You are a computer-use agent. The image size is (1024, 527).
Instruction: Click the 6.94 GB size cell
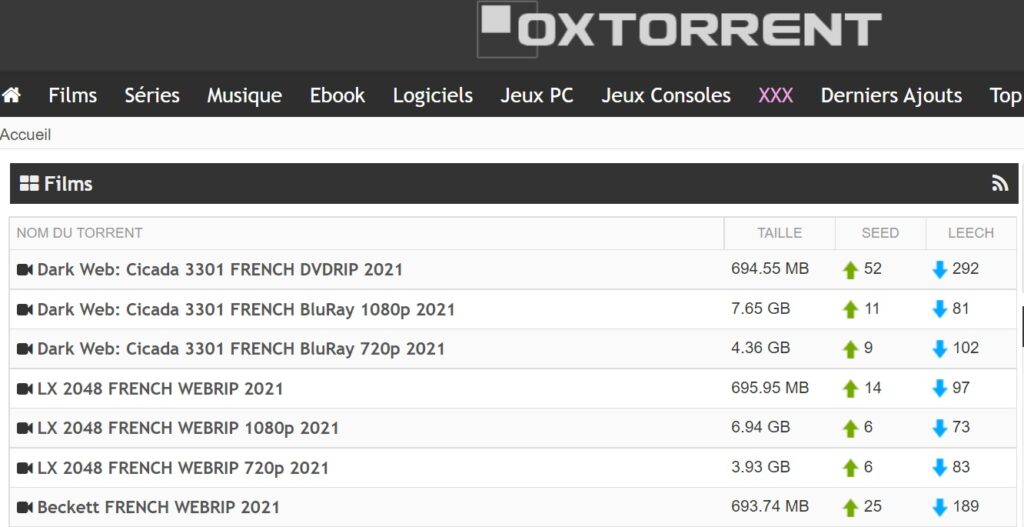click(761, 427)
